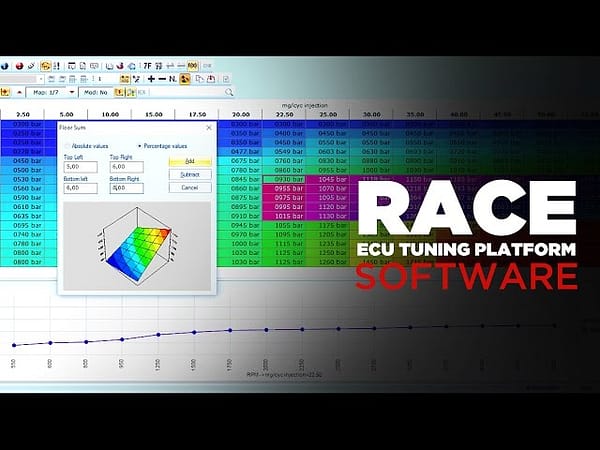600x450 pixels.
Task: Select the 1045 bar cell
Action: 328,179
